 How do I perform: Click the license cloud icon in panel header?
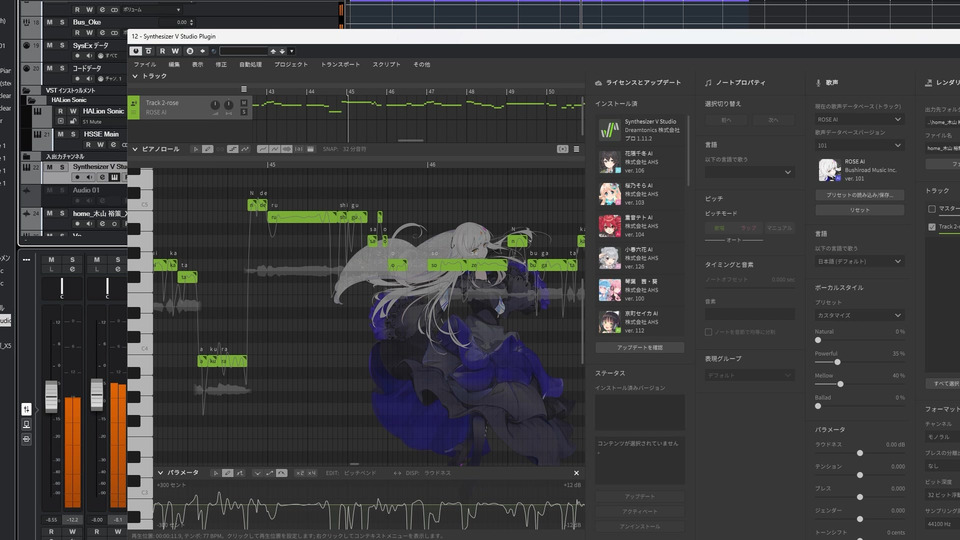coord(598,83)
